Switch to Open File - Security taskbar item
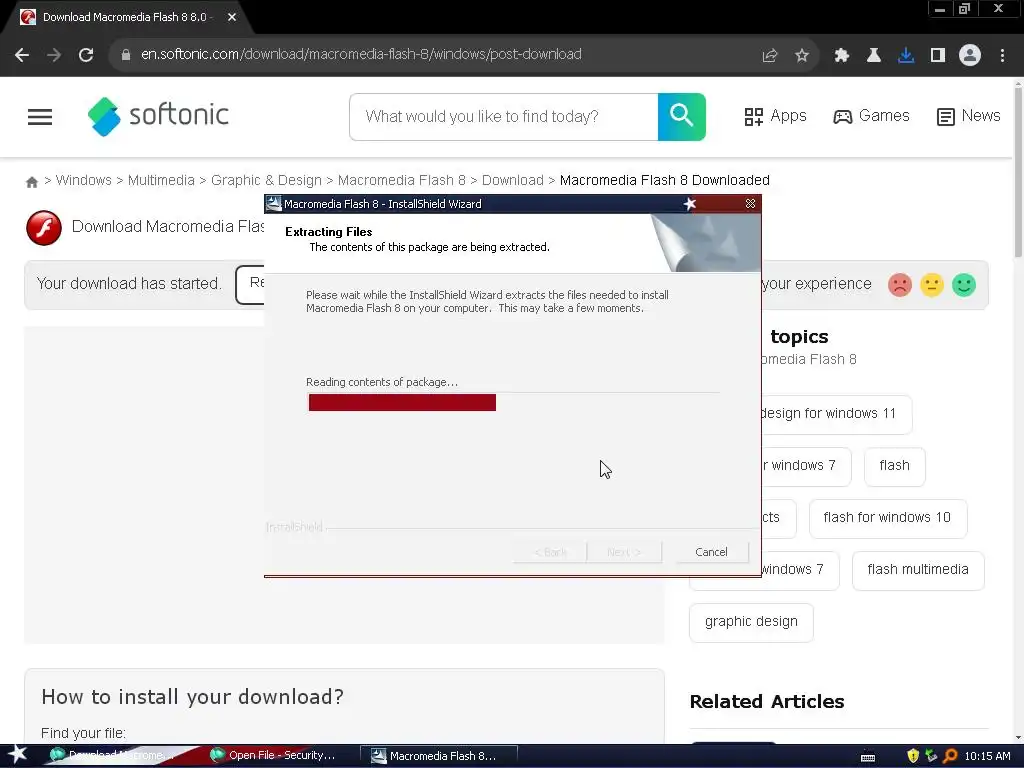Screen dimensions: 1024x768 click(x=273, y=756)
